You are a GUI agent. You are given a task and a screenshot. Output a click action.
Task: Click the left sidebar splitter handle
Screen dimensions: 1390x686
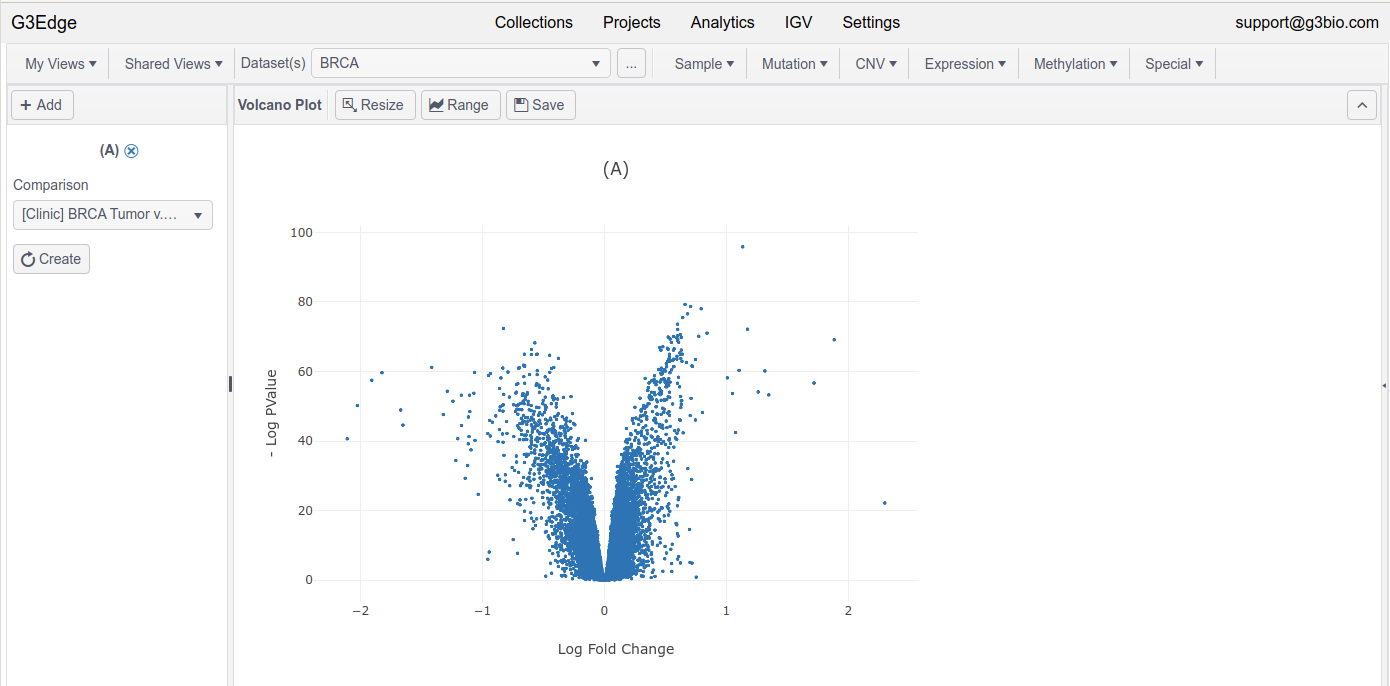[x=230, y=384]
